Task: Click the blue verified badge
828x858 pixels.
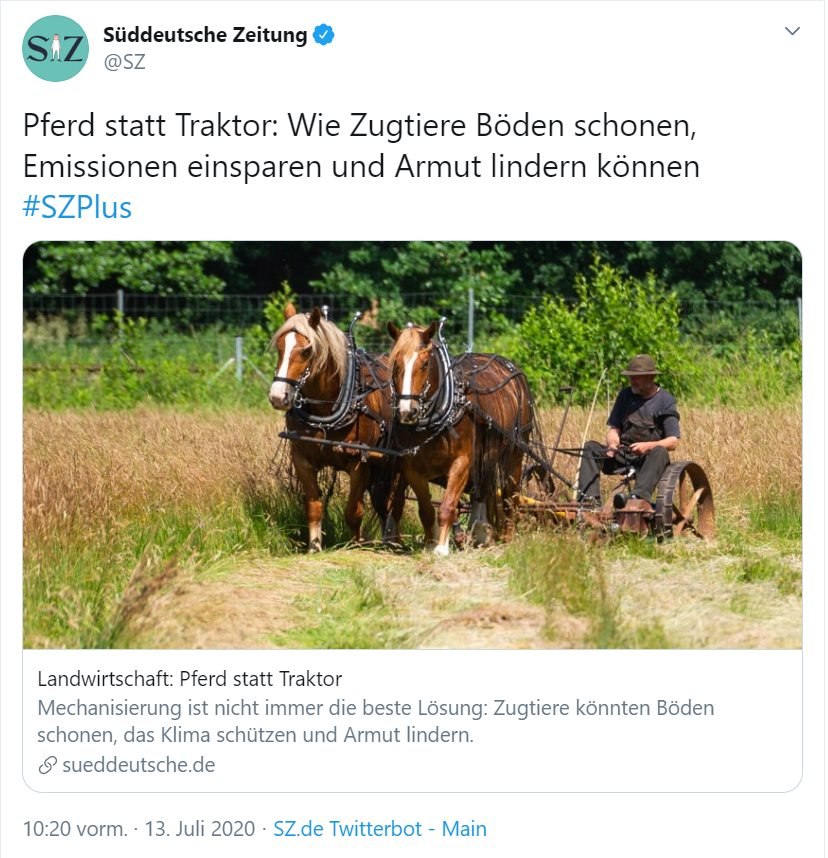Action: click(323, 34)
